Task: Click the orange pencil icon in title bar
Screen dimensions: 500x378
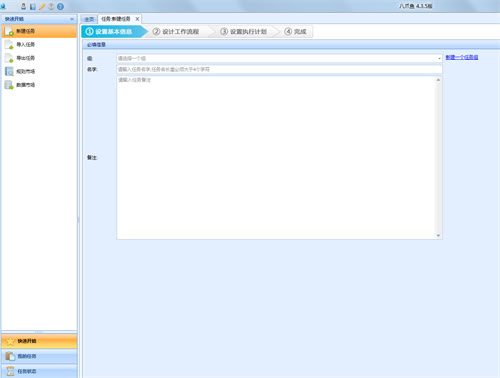Action: (x=42, y=6)
